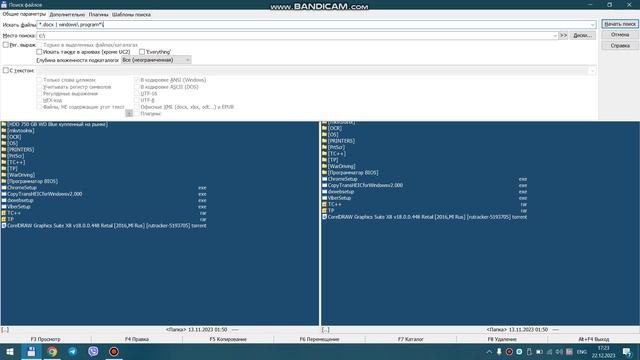Screen dimensions: 640x360
Task: Open notification center icon in system tray
Action: click(x=627, y=352)
